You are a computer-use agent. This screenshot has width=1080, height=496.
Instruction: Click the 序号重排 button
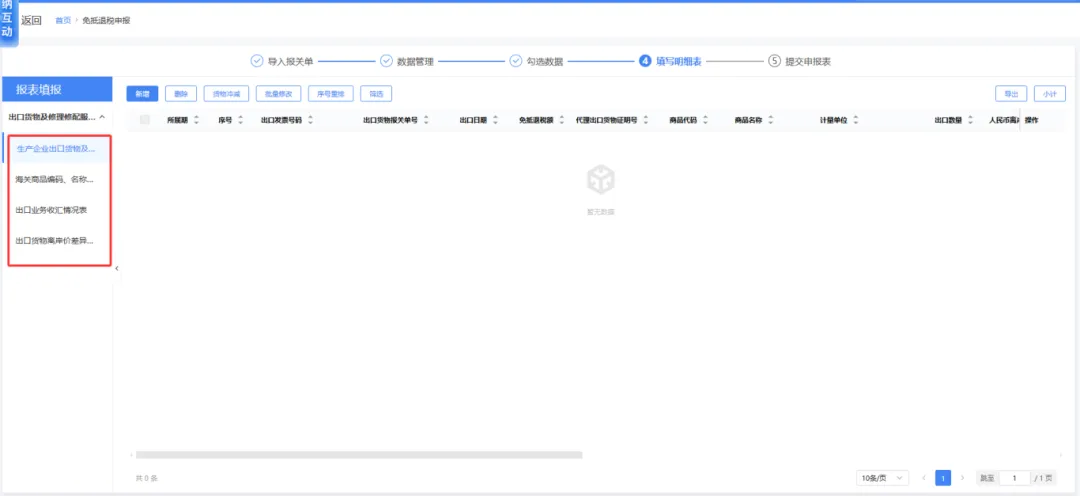(331, 94)
